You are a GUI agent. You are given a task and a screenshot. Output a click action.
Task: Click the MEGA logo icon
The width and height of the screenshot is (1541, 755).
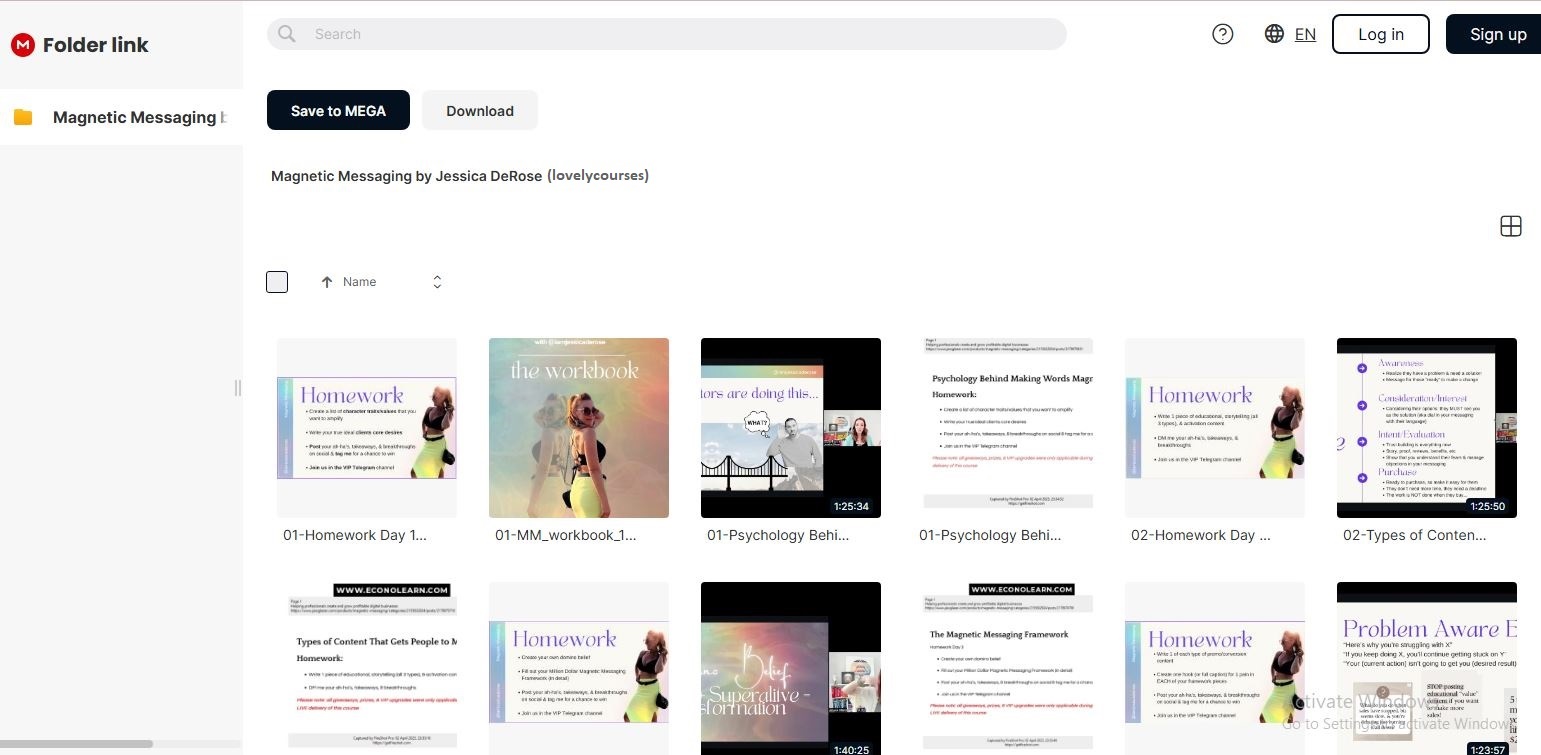23,45
